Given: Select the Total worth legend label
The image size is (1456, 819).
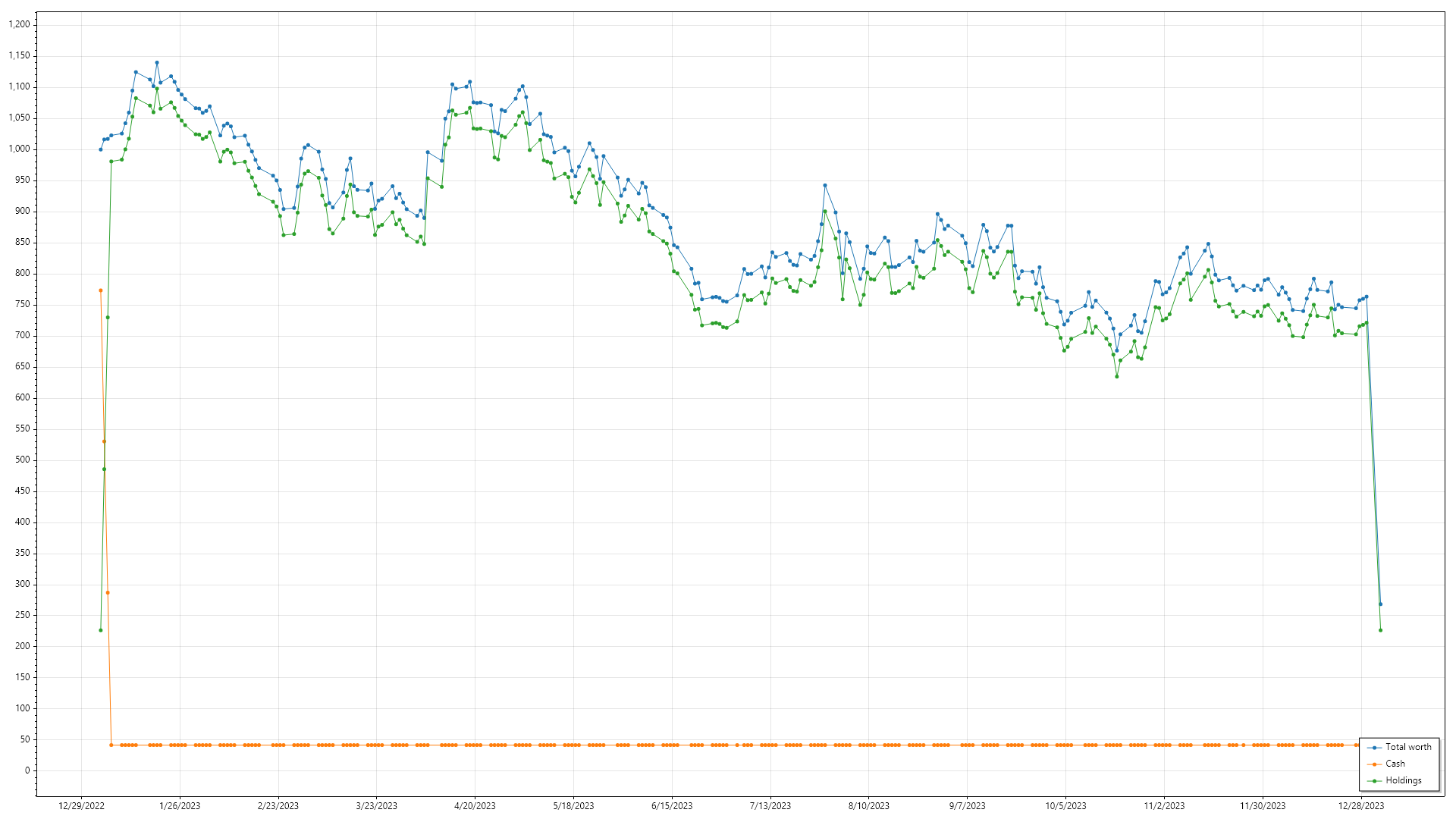Looking at the screenshot, I should [1408, 748].
